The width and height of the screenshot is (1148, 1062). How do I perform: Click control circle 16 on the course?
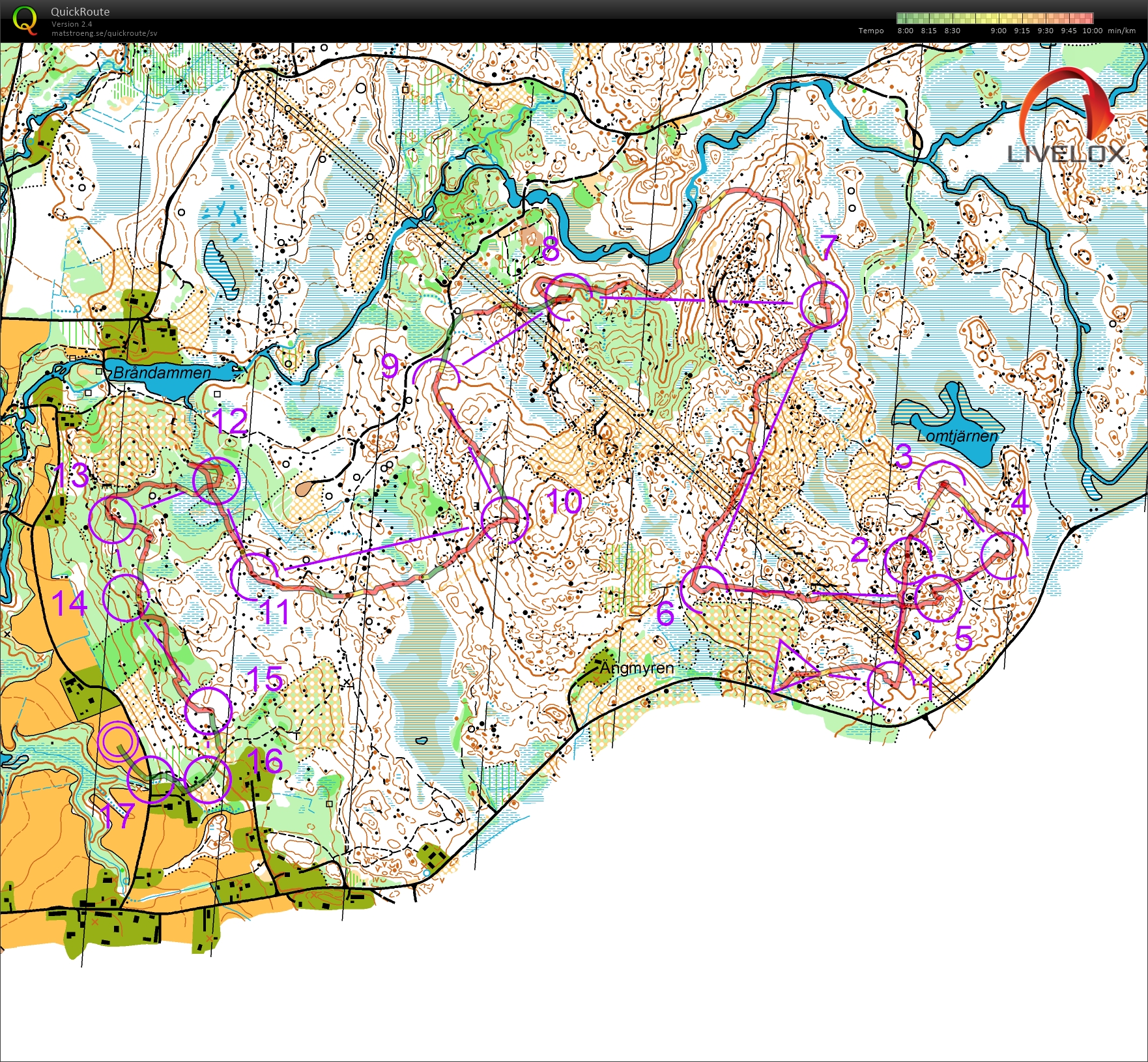tap(208, 779)
